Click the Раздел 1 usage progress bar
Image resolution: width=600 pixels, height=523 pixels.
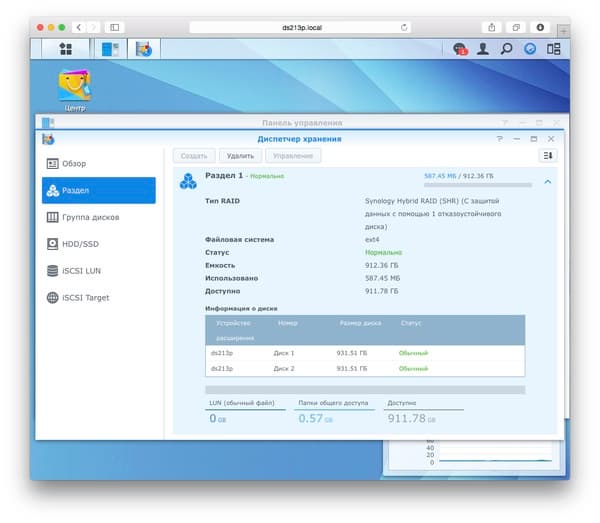(x=478, y=185)
